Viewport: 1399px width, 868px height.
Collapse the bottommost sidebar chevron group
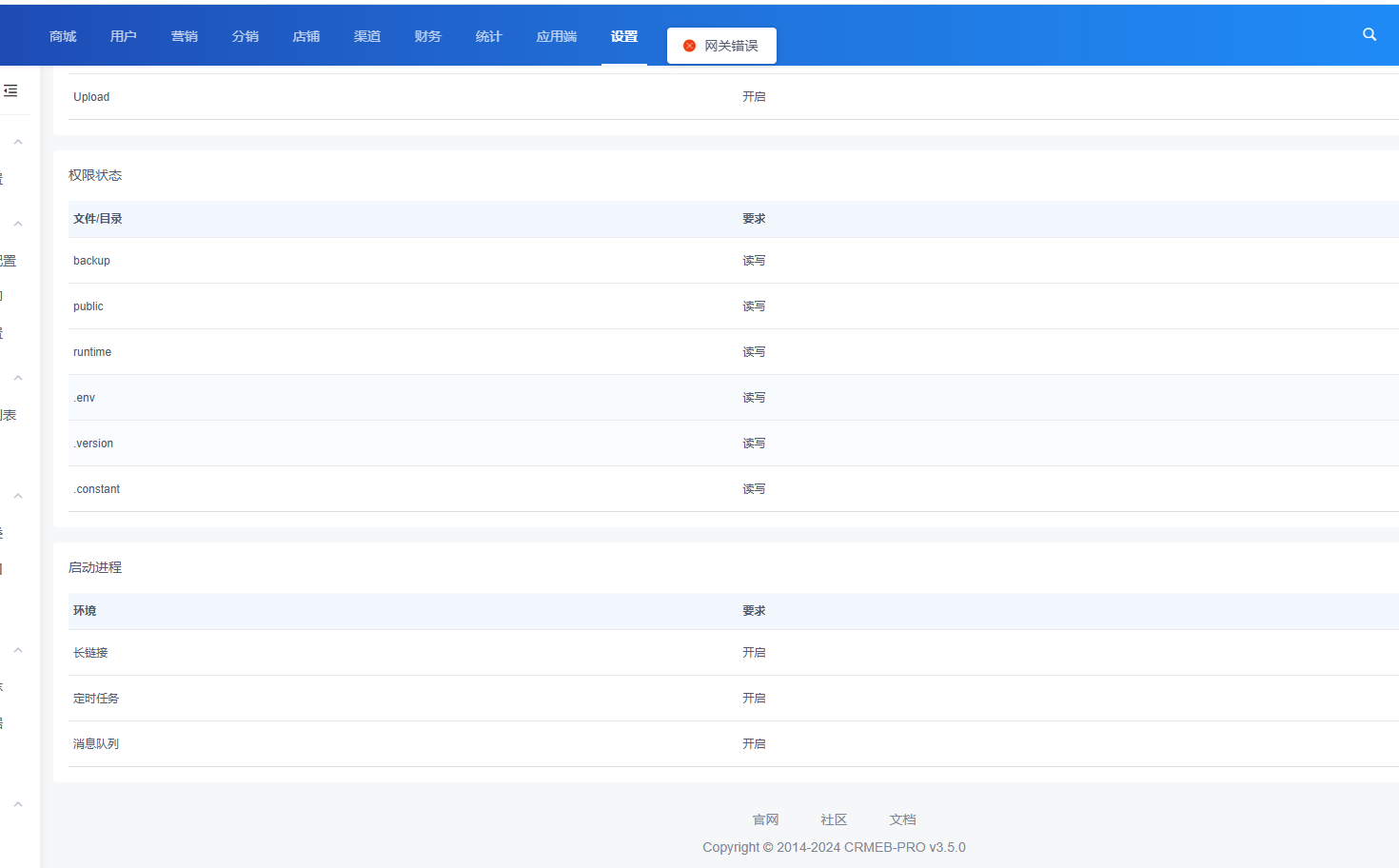tap(17, 804)
